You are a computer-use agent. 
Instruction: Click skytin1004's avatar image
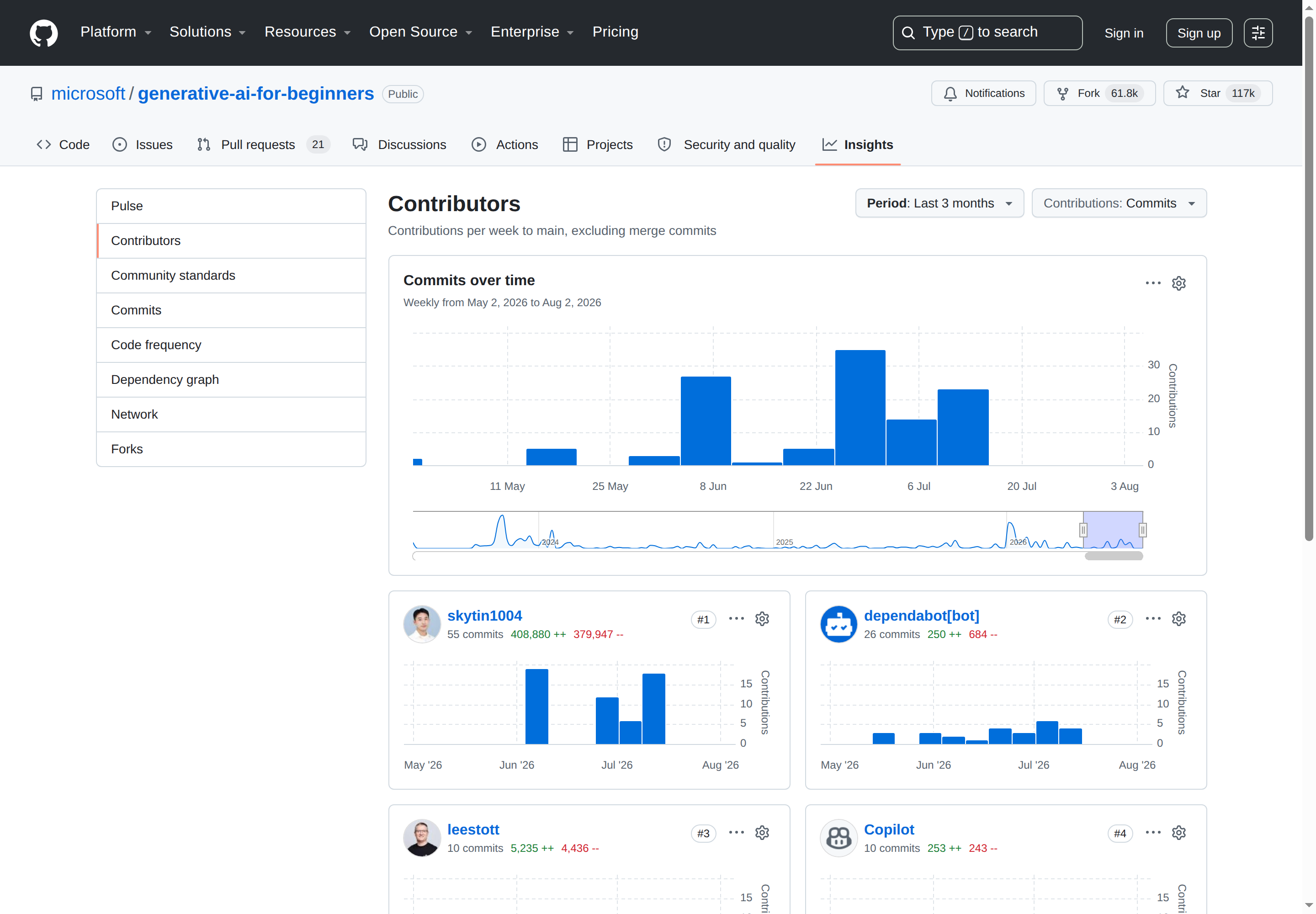point(421,624)
